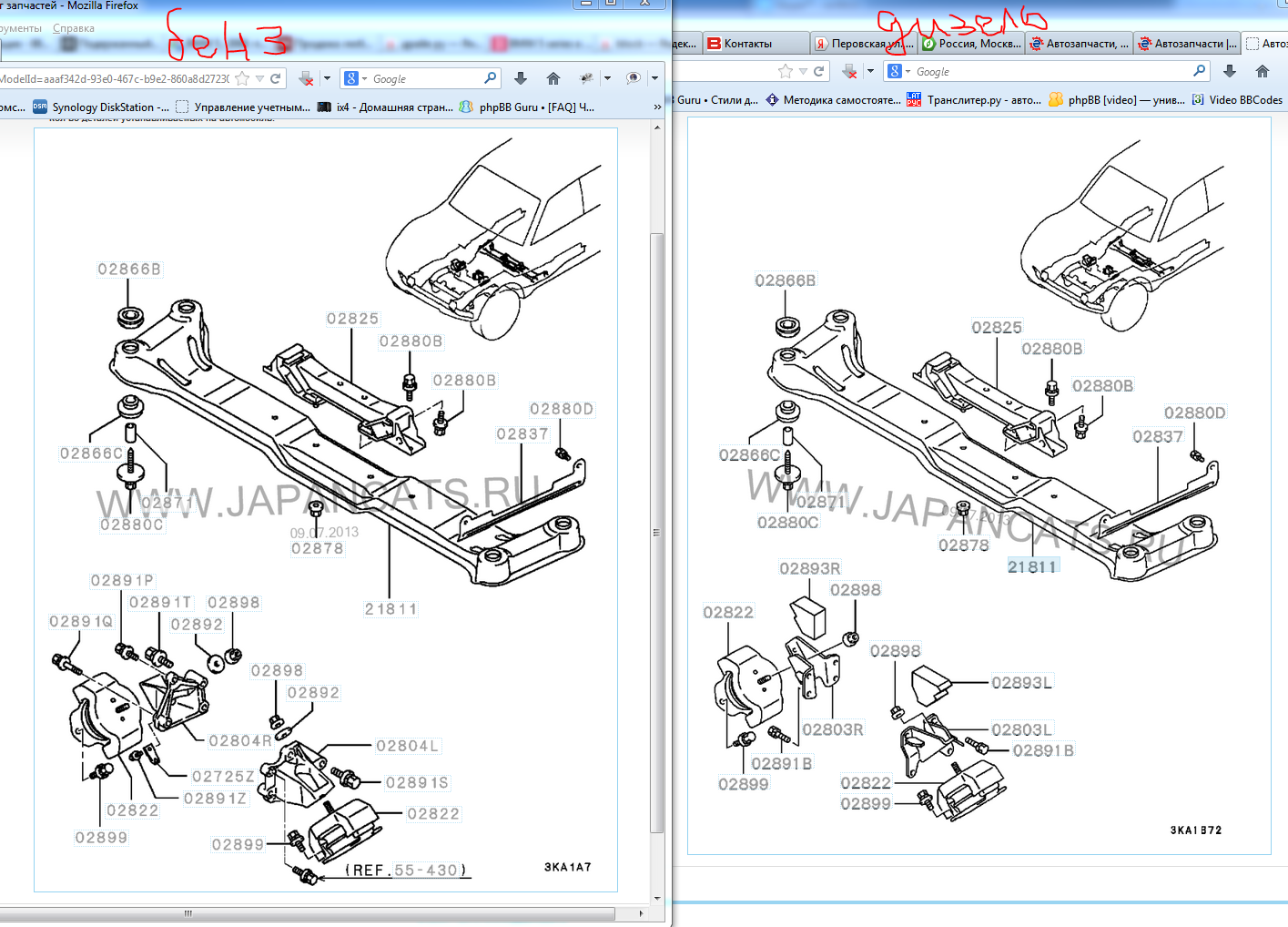Click the left window vertical scrollbar thumb

(x=656, y=532)
